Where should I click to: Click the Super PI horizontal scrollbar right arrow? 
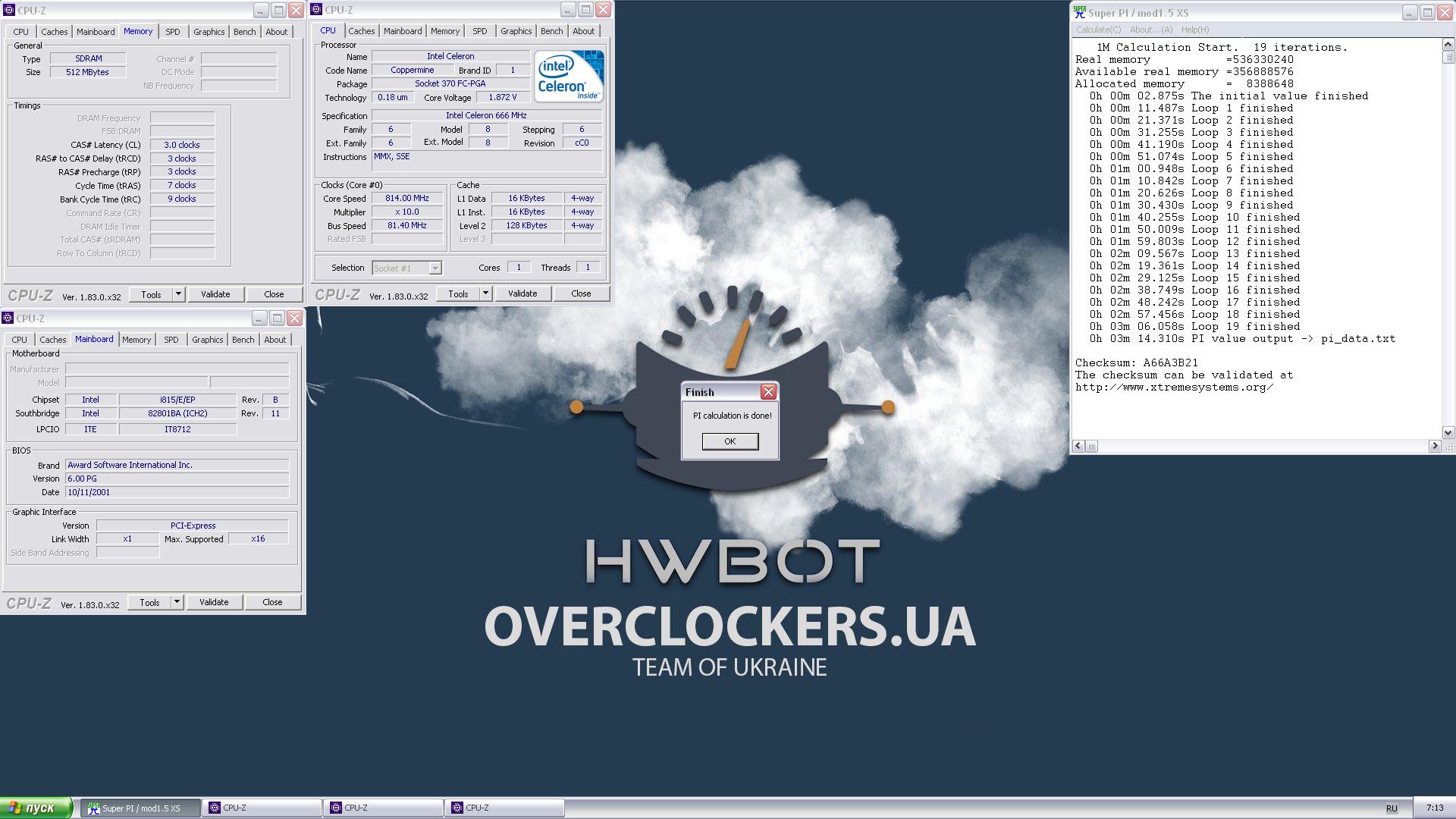click(1434, 446)
